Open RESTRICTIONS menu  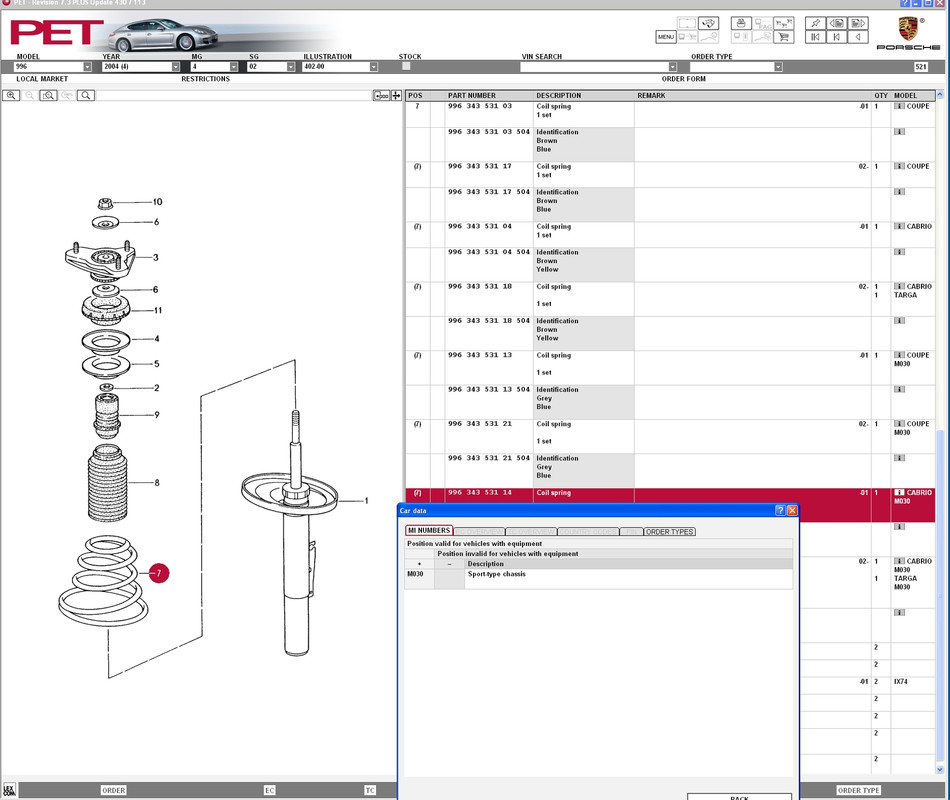[x=205, y=79]
